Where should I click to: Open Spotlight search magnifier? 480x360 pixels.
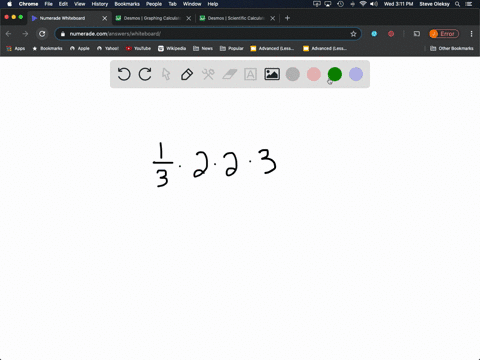458,4
